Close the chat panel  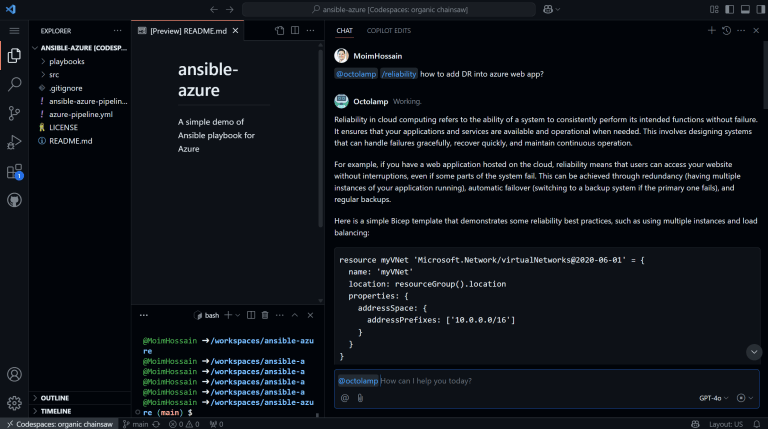pyautogui.click(x=756, y=30)
